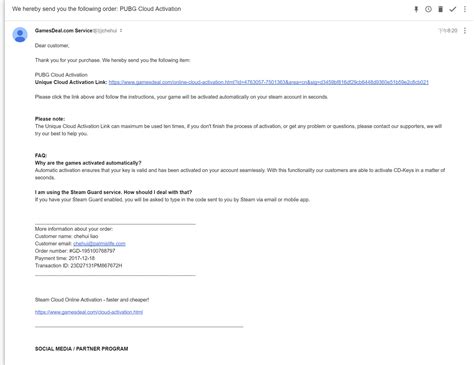Expand recipient details arrow next to sender
The height and width of the screenshot is (365, 474).
[121, 31]
